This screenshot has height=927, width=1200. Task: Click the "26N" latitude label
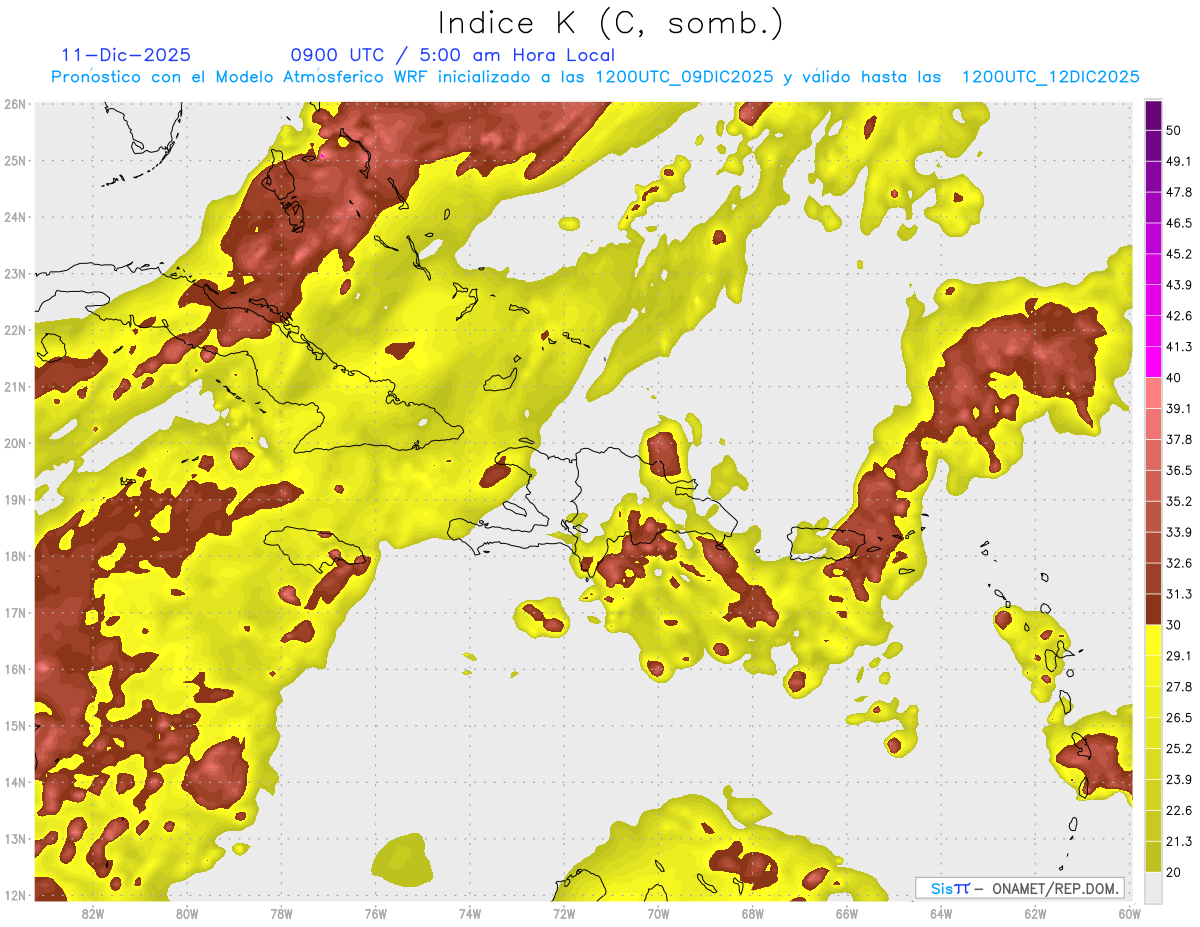point(14,104)
